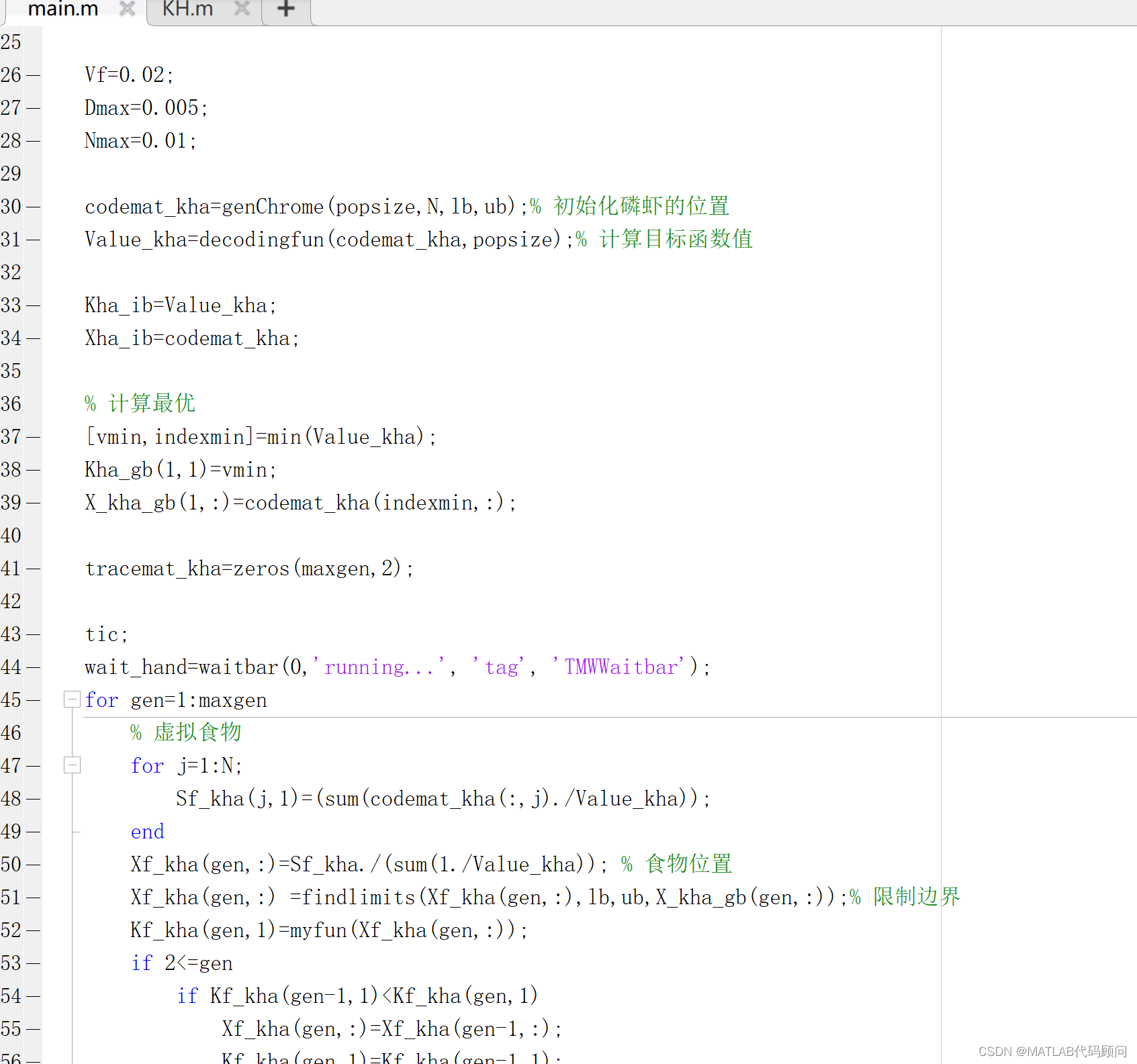This screenshot has width=1137, height=1064.
Task: Select the main.m tab
Action: (63, 9)
